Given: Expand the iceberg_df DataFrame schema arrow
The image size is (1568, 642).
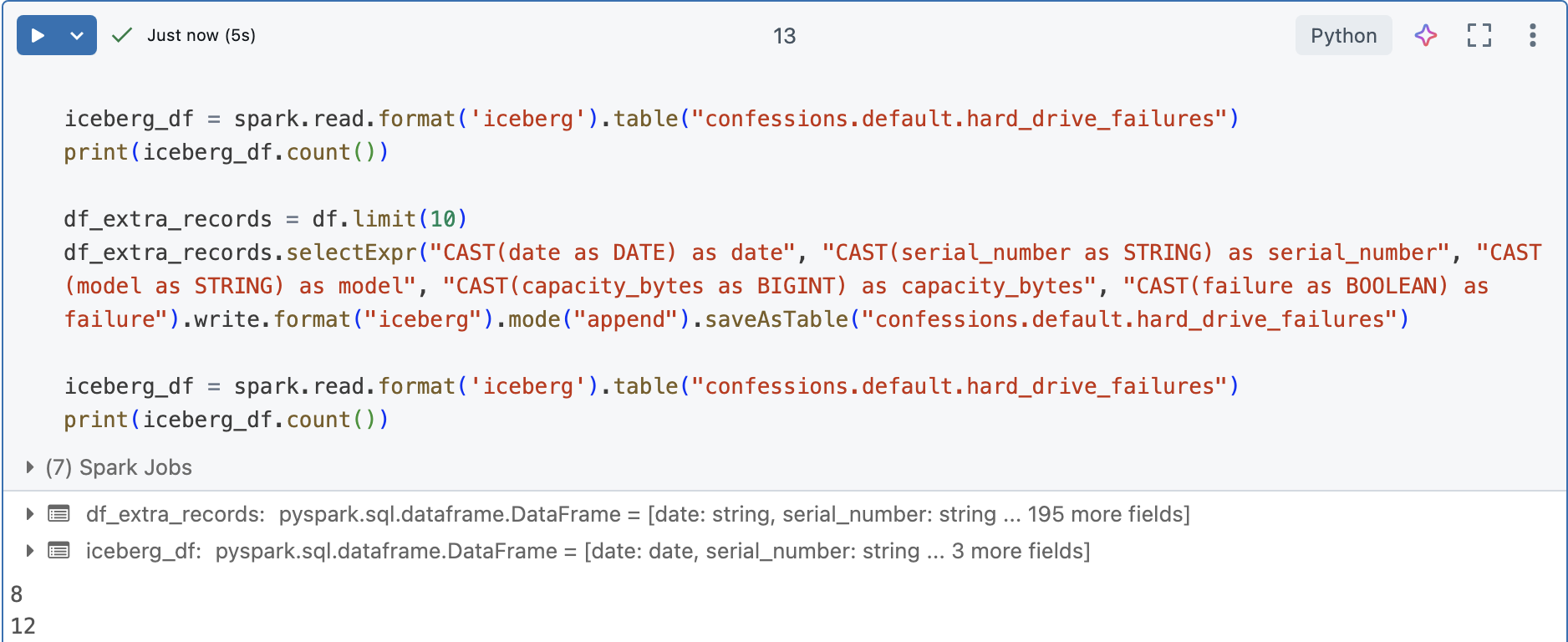Looking at the screenshot, I should click(x=30, y=551).
